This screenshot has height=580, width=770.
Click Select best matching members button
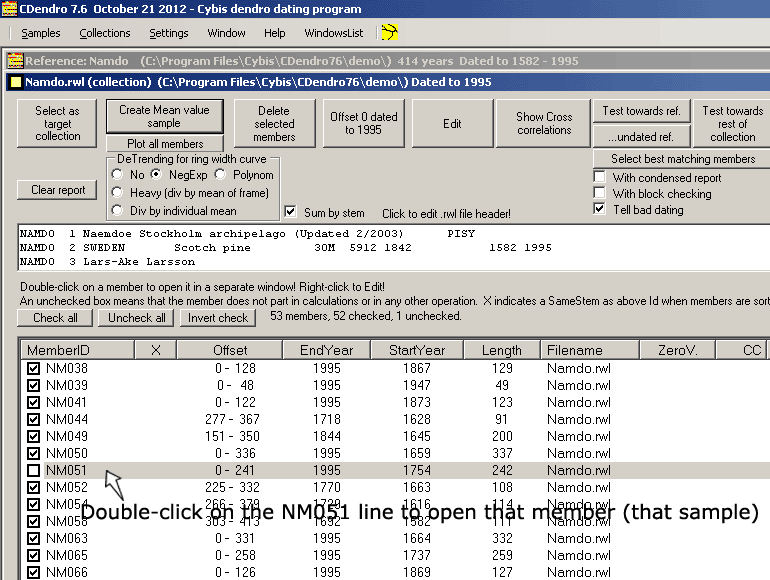pos(683,159)
